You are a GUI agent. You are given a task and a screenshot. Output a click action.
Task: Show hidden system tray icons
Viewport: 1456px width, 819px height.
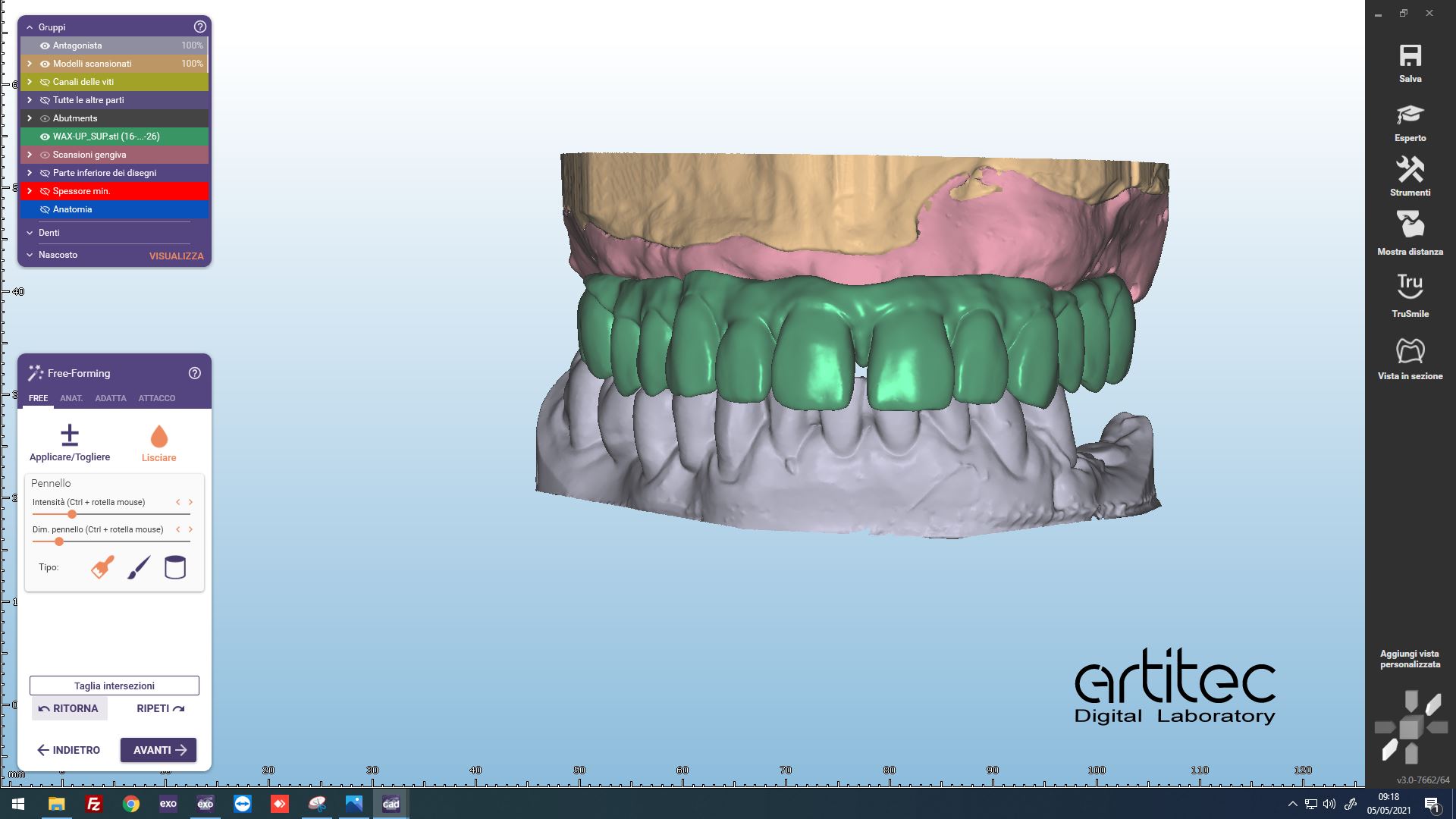1292,804
